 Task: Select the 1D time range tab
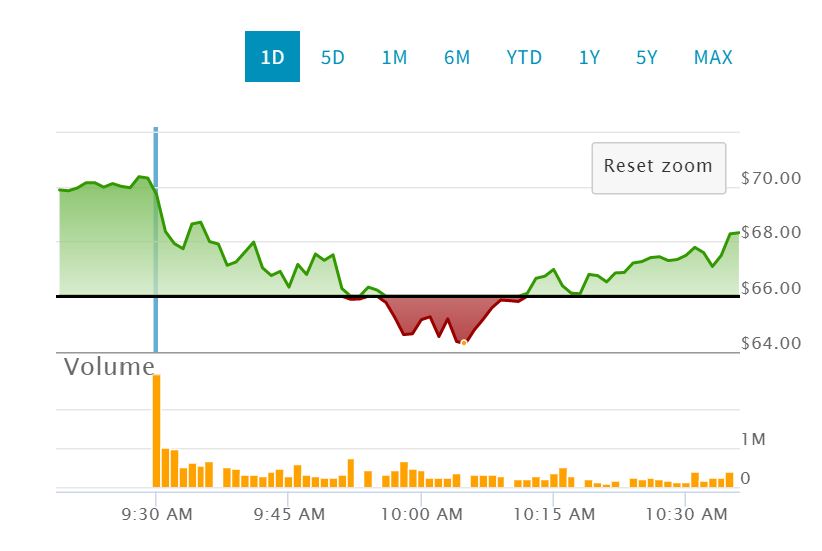click(x=272, y=57)
